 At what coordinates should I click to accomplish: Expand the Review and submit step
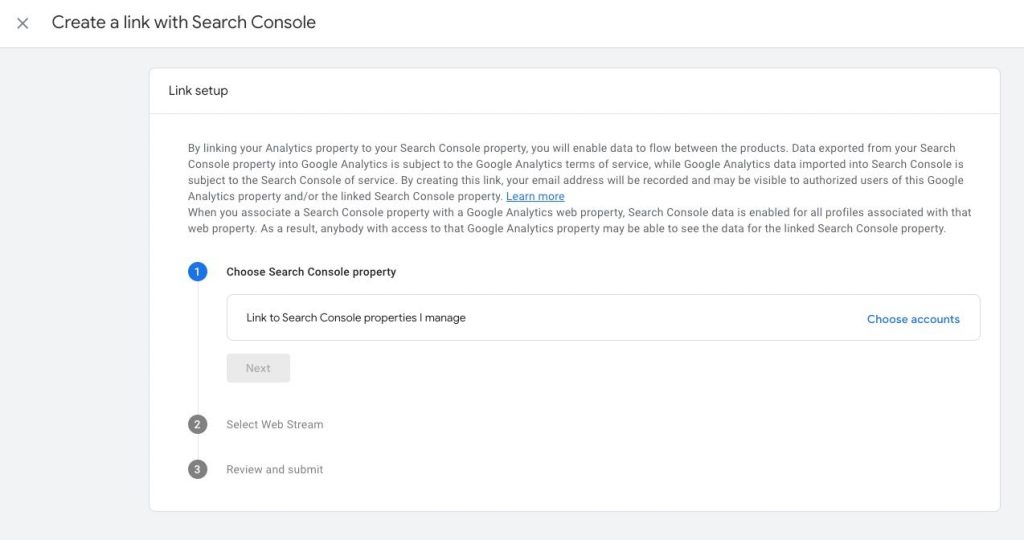pyautogui.click(x=274, y=469)
